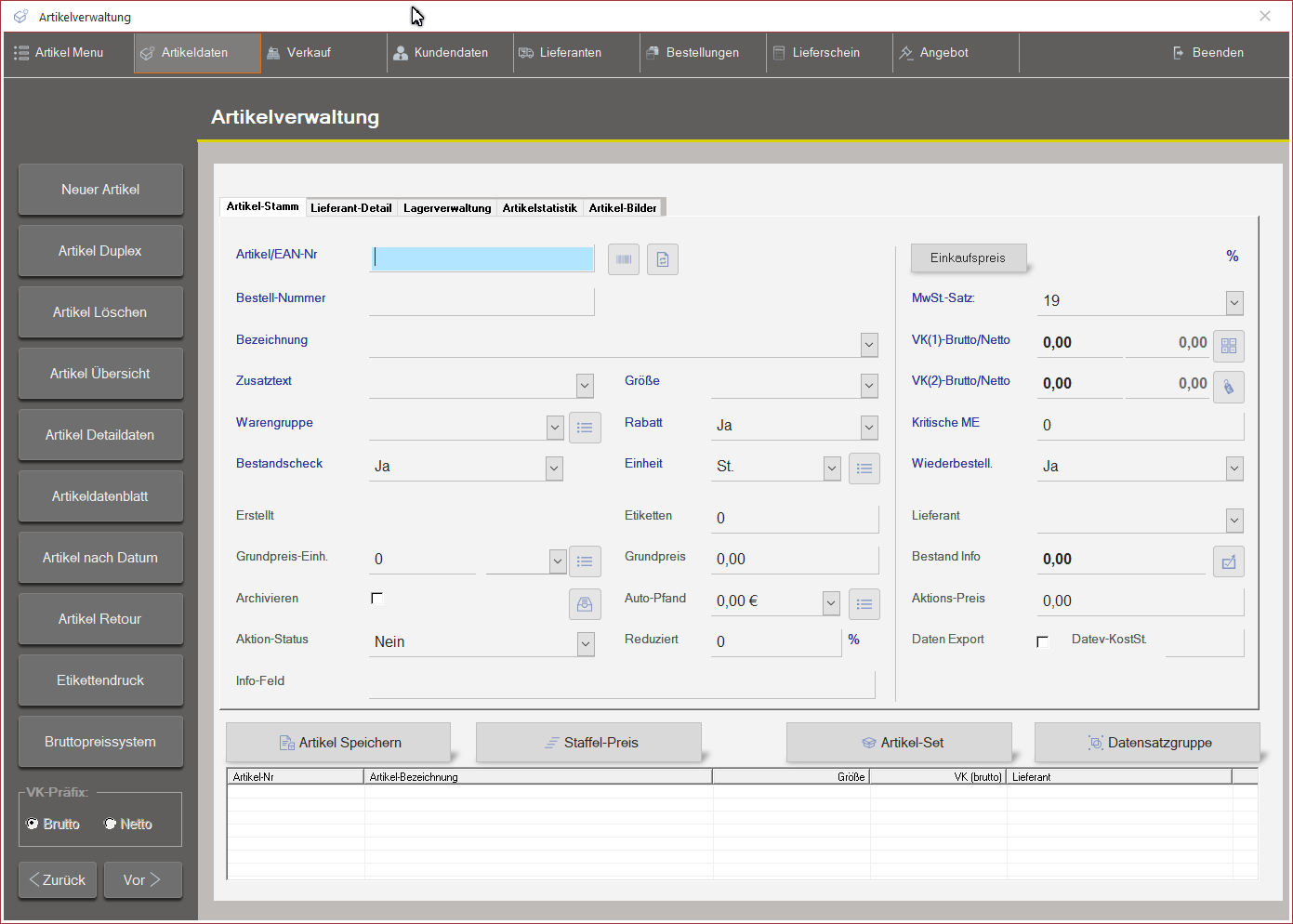Viewport: 1293px width, 924px height.
Task: Open the Warengruppe list icon
Action: click(x=585, y=428)
